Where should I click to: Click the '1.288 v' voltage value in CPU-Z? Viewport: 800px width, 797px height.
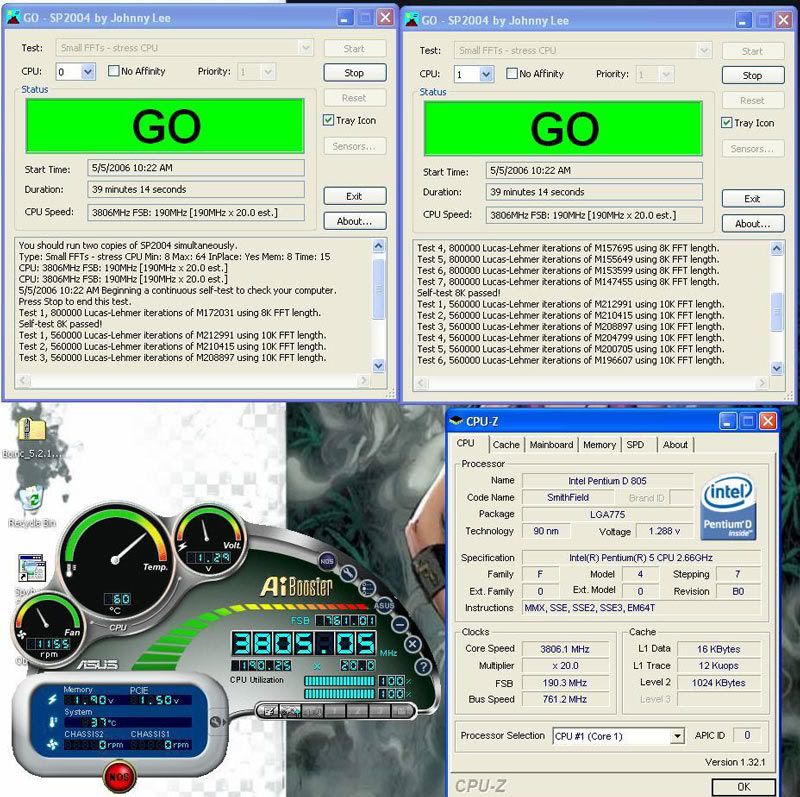(664, 531)
